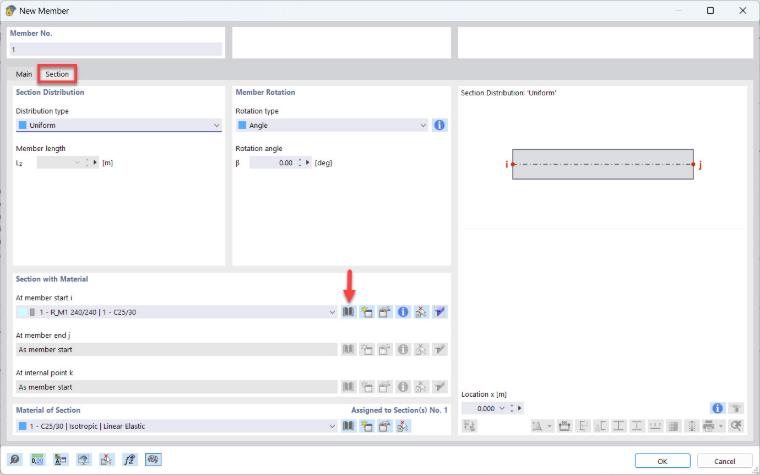Open the formula (fx) icon
Screen dimensions: 760x475
pyautogui.click(x=130, y=459)
